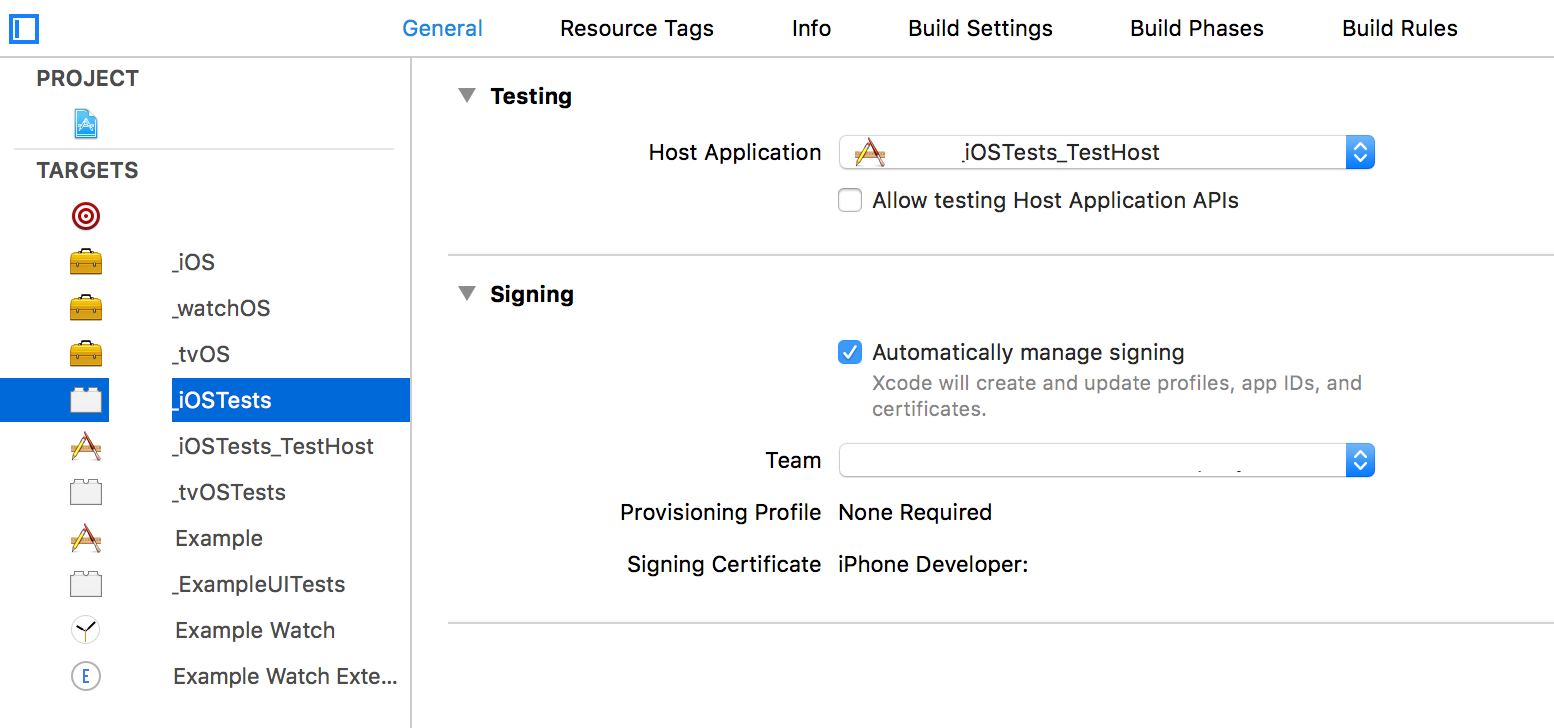Click the red bullseye target icon
Viewport: 1554px width, 728px height.
pos(86,216)
